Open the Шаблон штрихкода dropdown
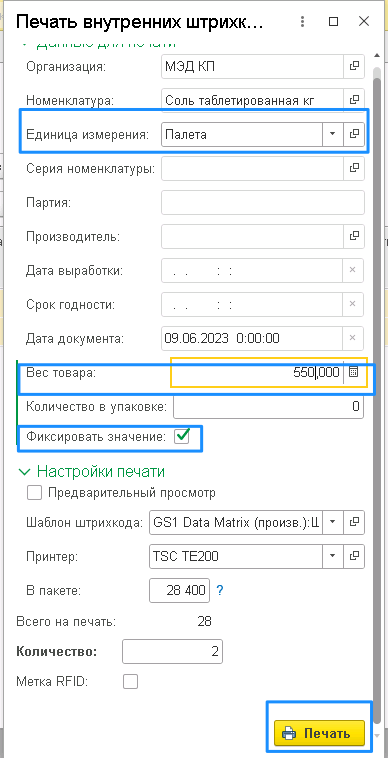The image size is (388, 758). click(x=332, y=522)
